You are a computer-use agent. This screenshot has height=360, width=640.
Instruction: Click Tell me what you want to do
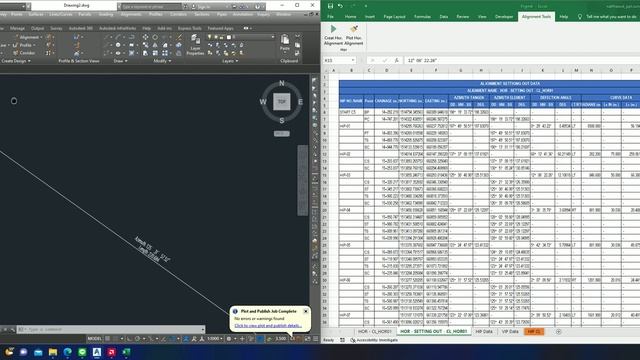click(x=611, y=17)
